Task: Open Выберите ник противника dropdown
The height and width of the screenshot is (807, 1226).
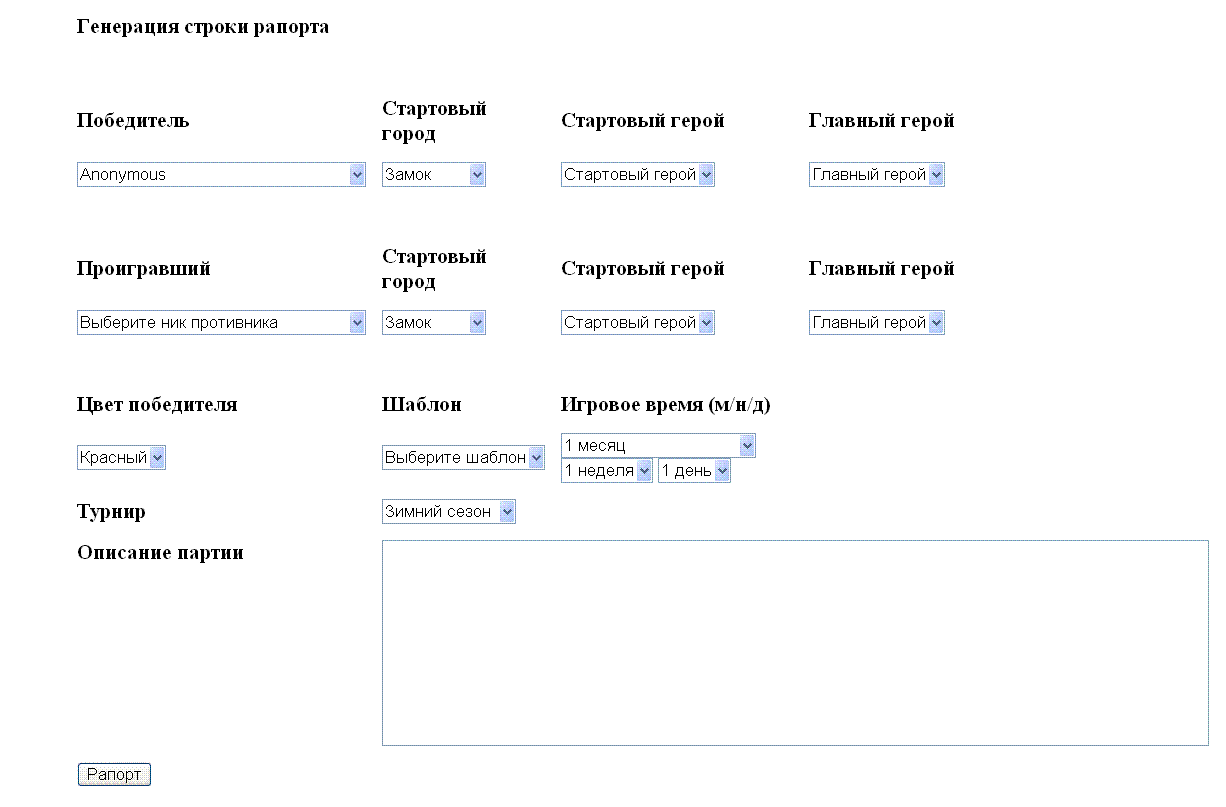Action: (221, 323)
